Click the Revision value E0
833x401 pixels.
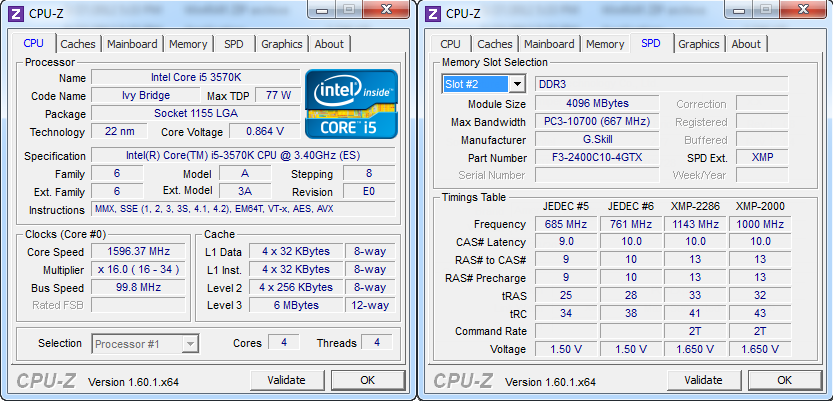369,191
